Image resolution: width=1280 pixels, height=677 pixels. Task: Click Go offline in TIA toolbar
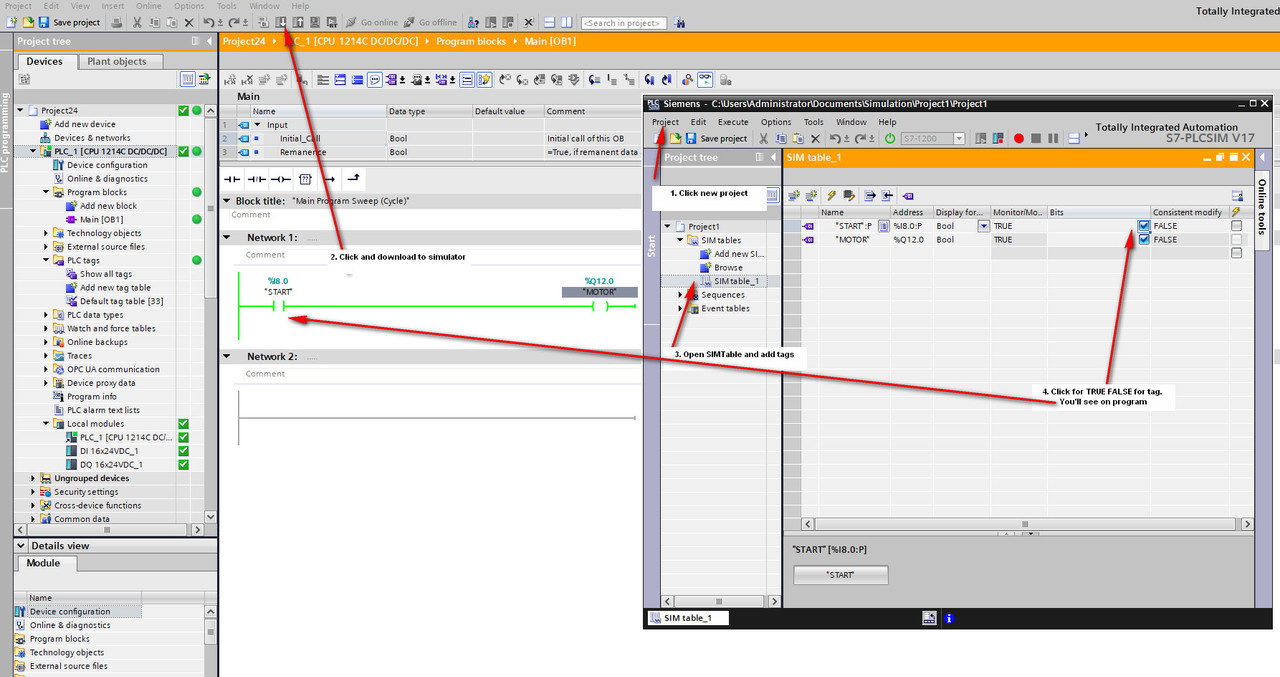(x=430, y=22)
